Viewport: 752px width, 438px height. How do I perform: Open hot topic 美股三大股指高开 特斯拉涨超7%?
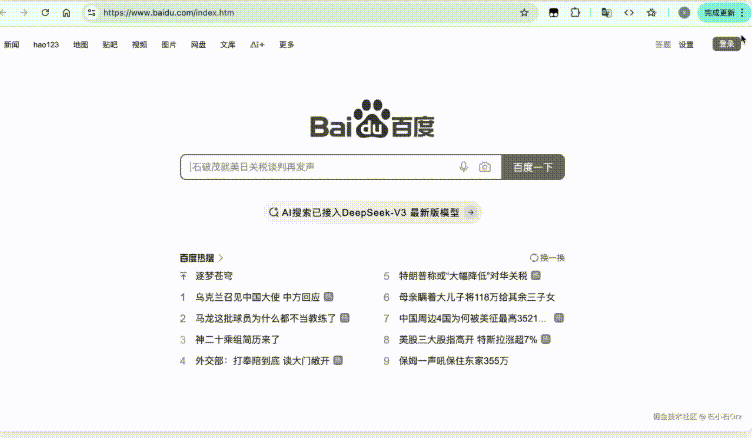(x=468, y=339)
